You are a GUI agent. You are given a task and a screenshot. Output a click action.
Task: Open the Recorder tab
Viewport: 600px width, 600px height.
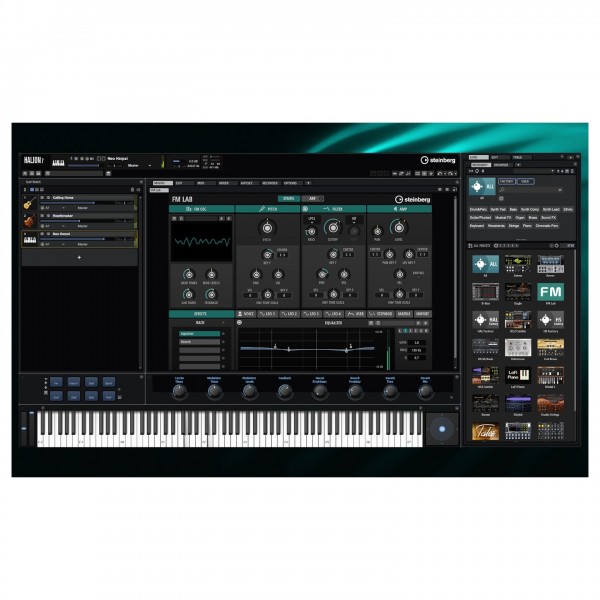pos(270,183)
